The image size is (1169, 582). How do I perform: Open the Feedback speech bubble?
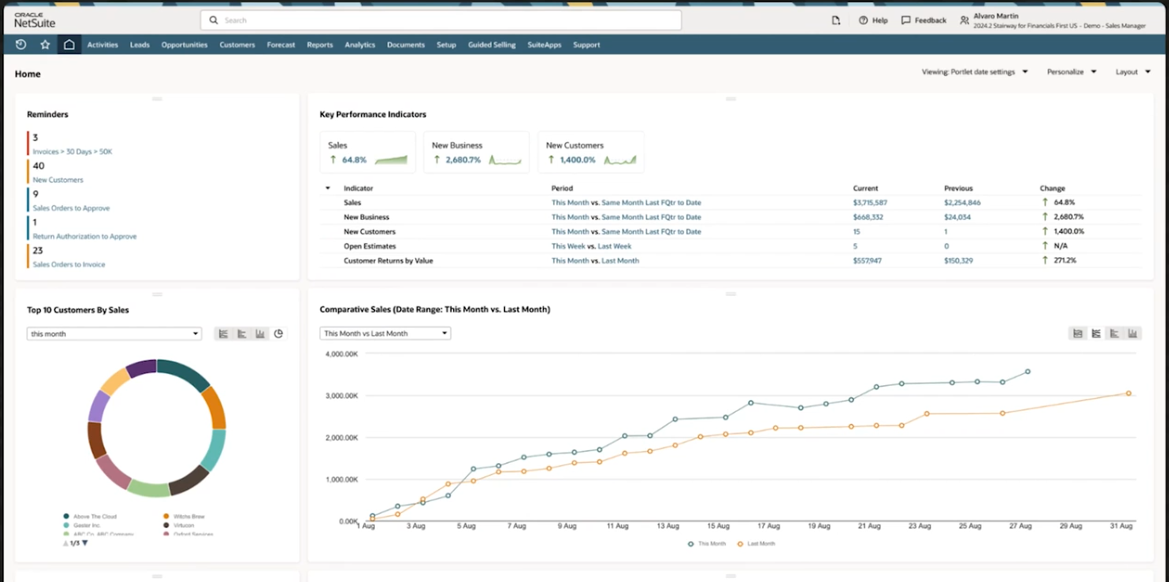pos(923,20)
